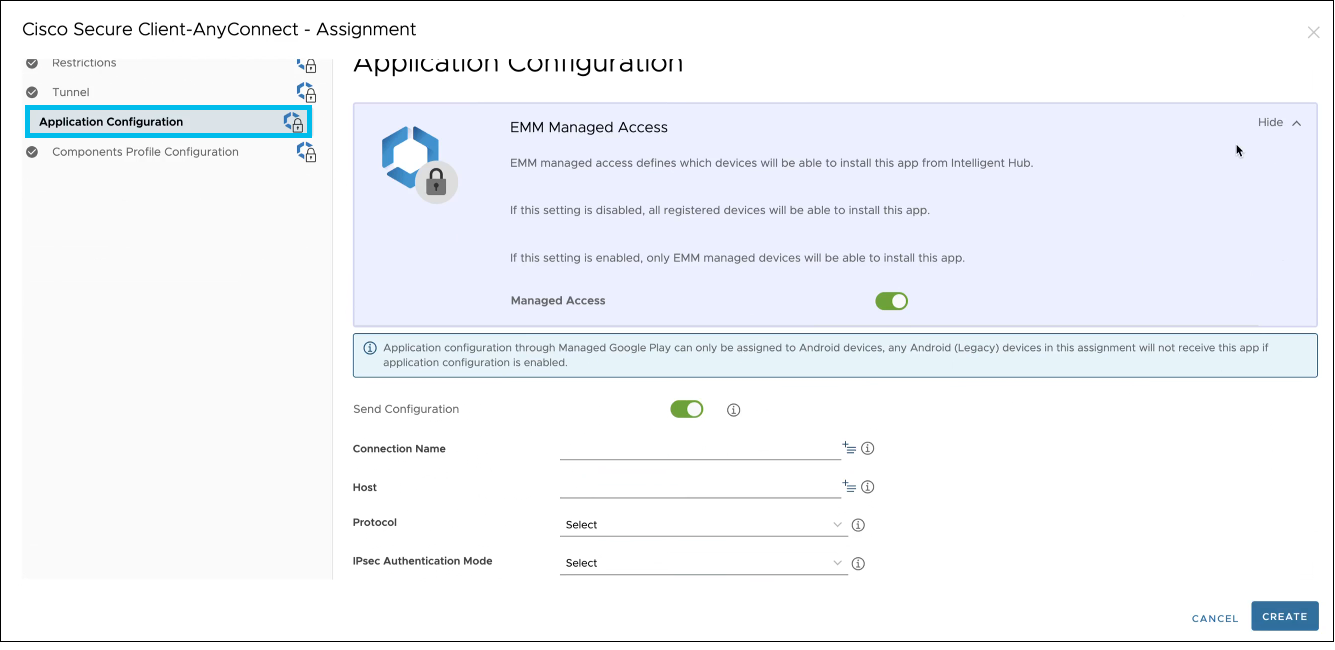
Task: Click the IPsec Authentication Mode label
Action: click(x=423, y=561)
